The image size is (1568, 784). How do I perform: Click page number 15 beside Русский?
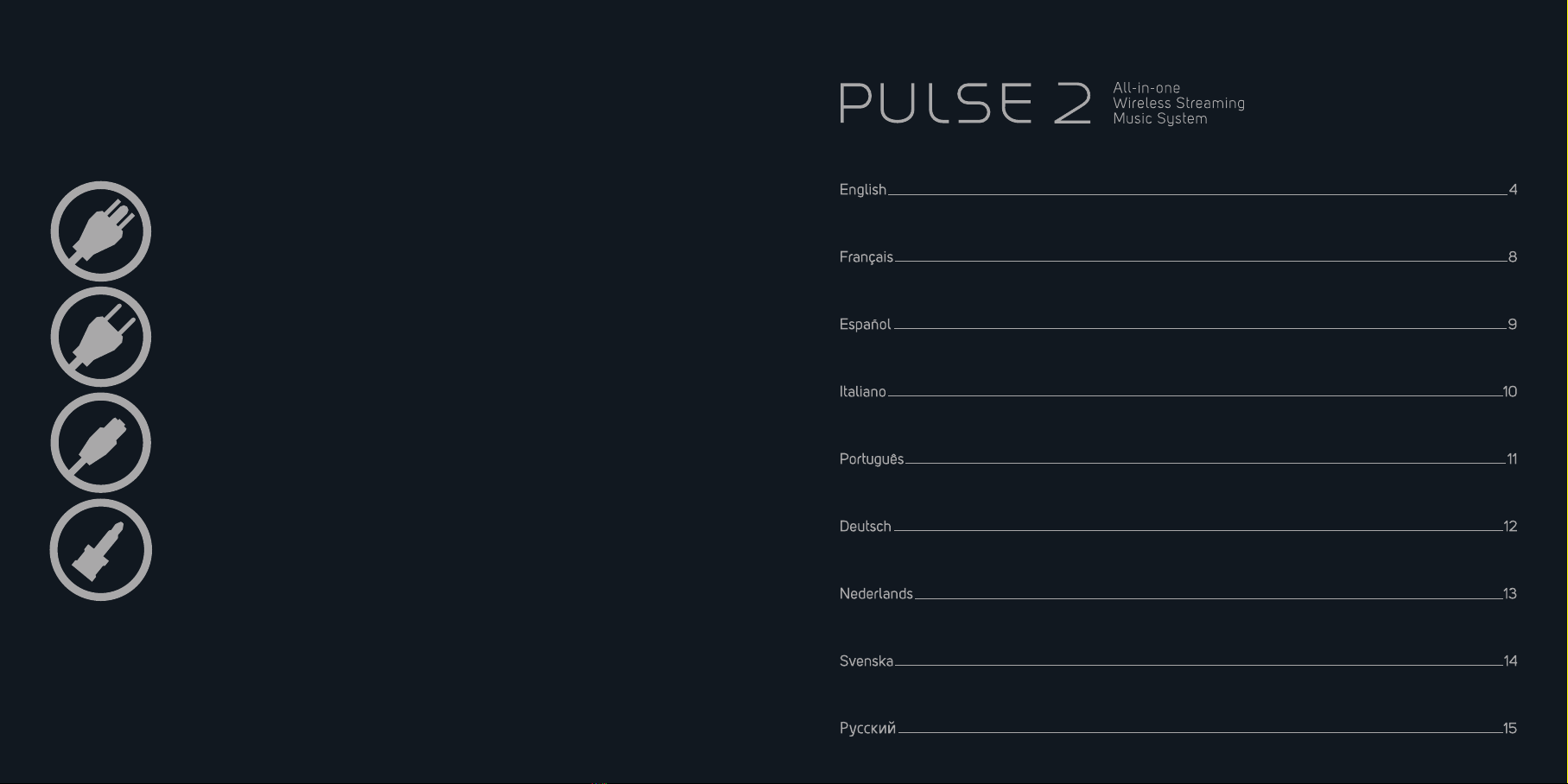(x=1509, y=729)
